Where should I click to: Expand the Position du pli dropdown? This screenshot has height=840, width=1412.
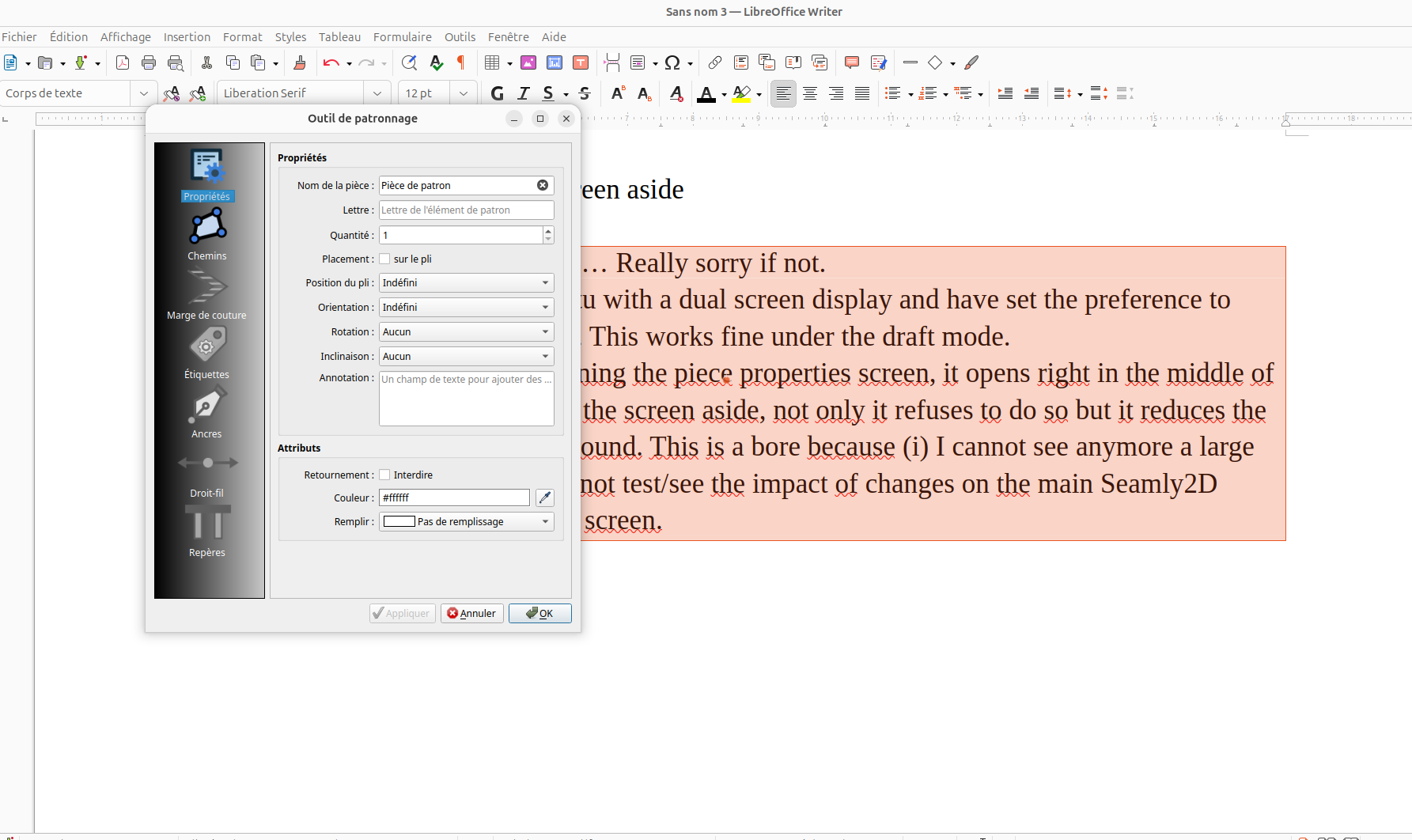click(466, 282)
